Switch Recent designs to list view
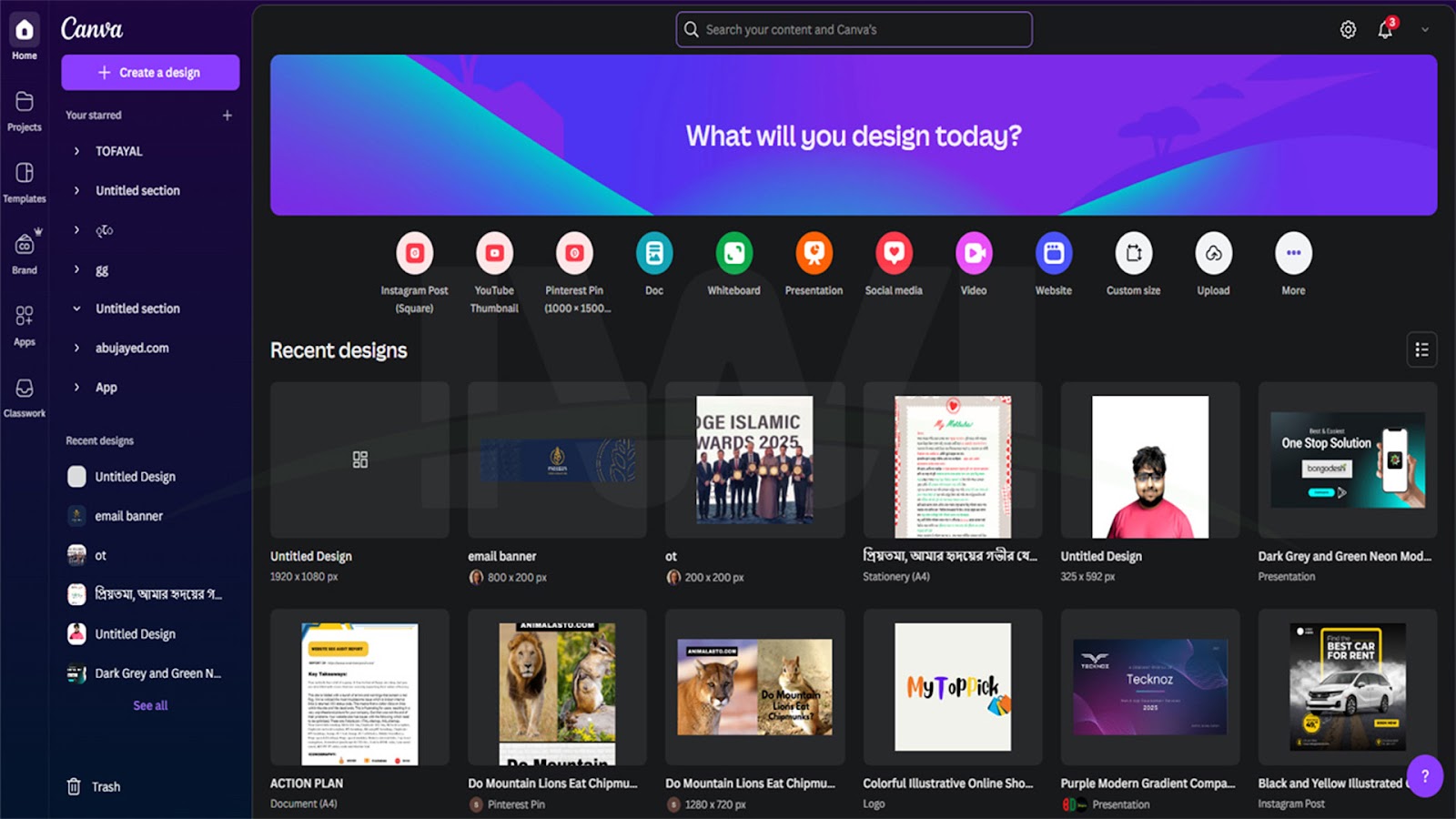This screenshot has width=1456, height=819. 1421,349
